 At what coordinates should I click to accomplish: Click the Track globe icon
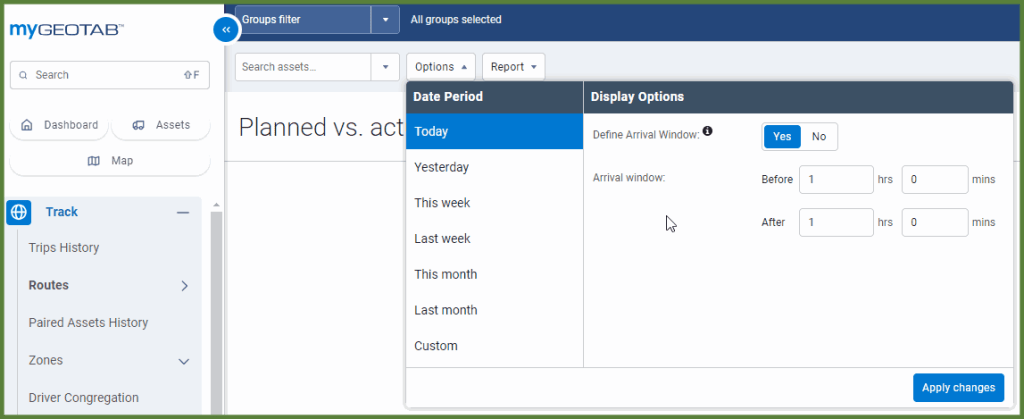pos(19,212)
